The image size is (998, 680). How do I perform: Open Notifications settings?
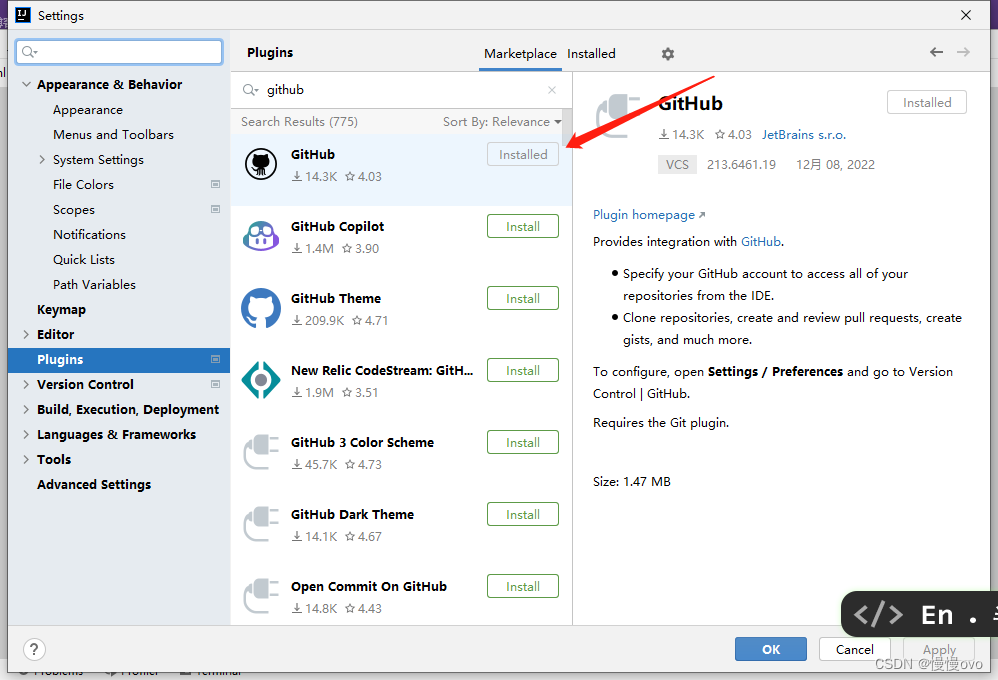[x=89, y=234]
